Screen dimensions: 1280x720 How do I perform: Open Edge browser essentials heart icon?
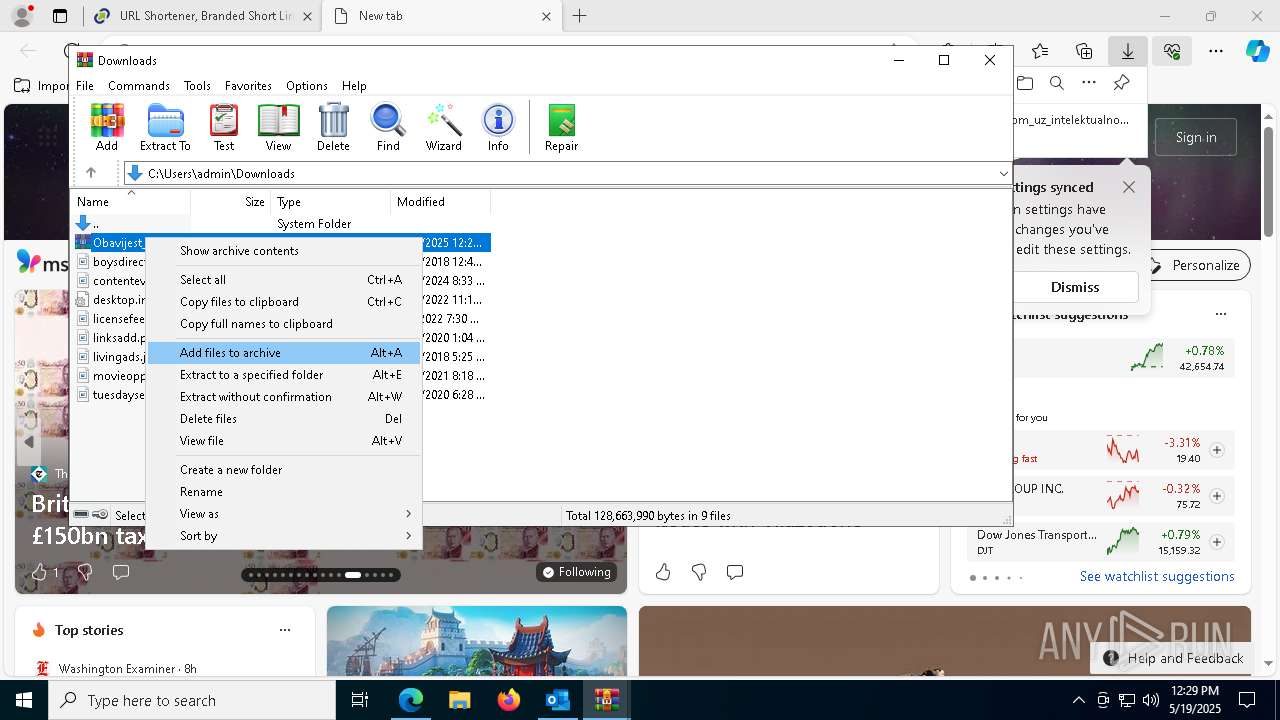1171,50
